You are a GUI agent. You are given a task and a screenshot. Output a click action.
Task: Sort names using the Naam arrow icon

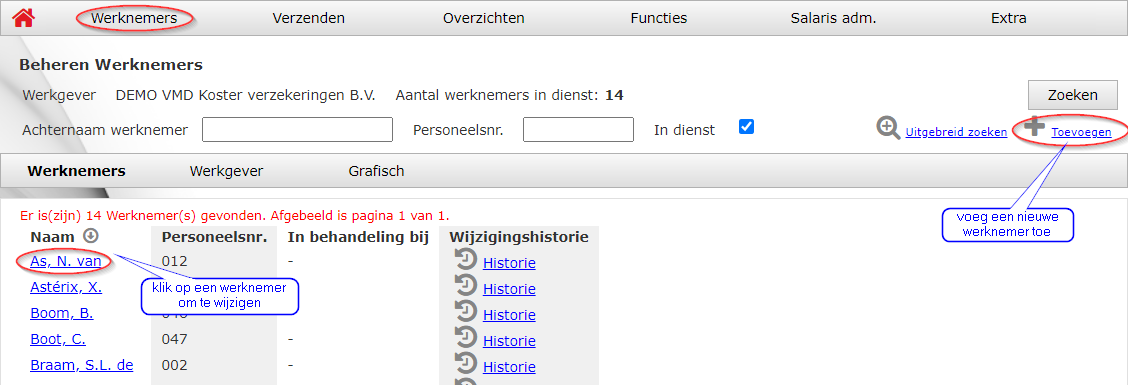pos(91,235)
